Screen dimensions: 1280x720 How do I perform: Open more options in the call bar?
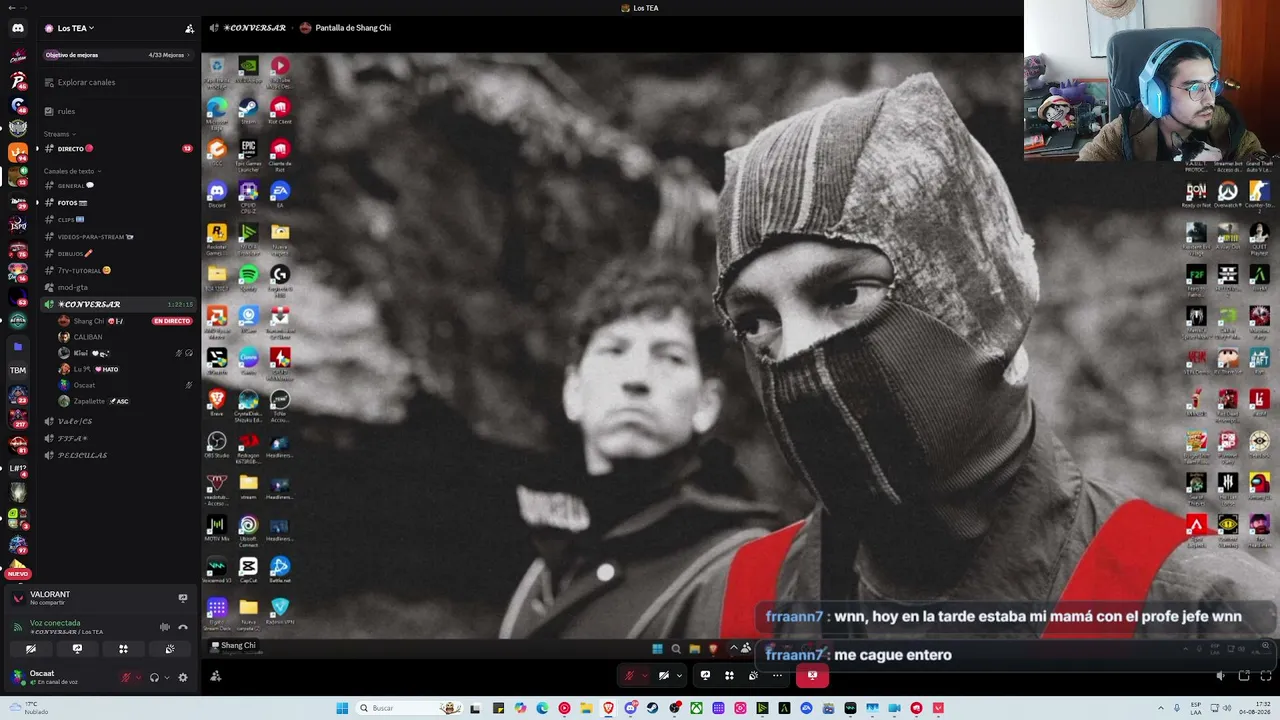point(777,675)
